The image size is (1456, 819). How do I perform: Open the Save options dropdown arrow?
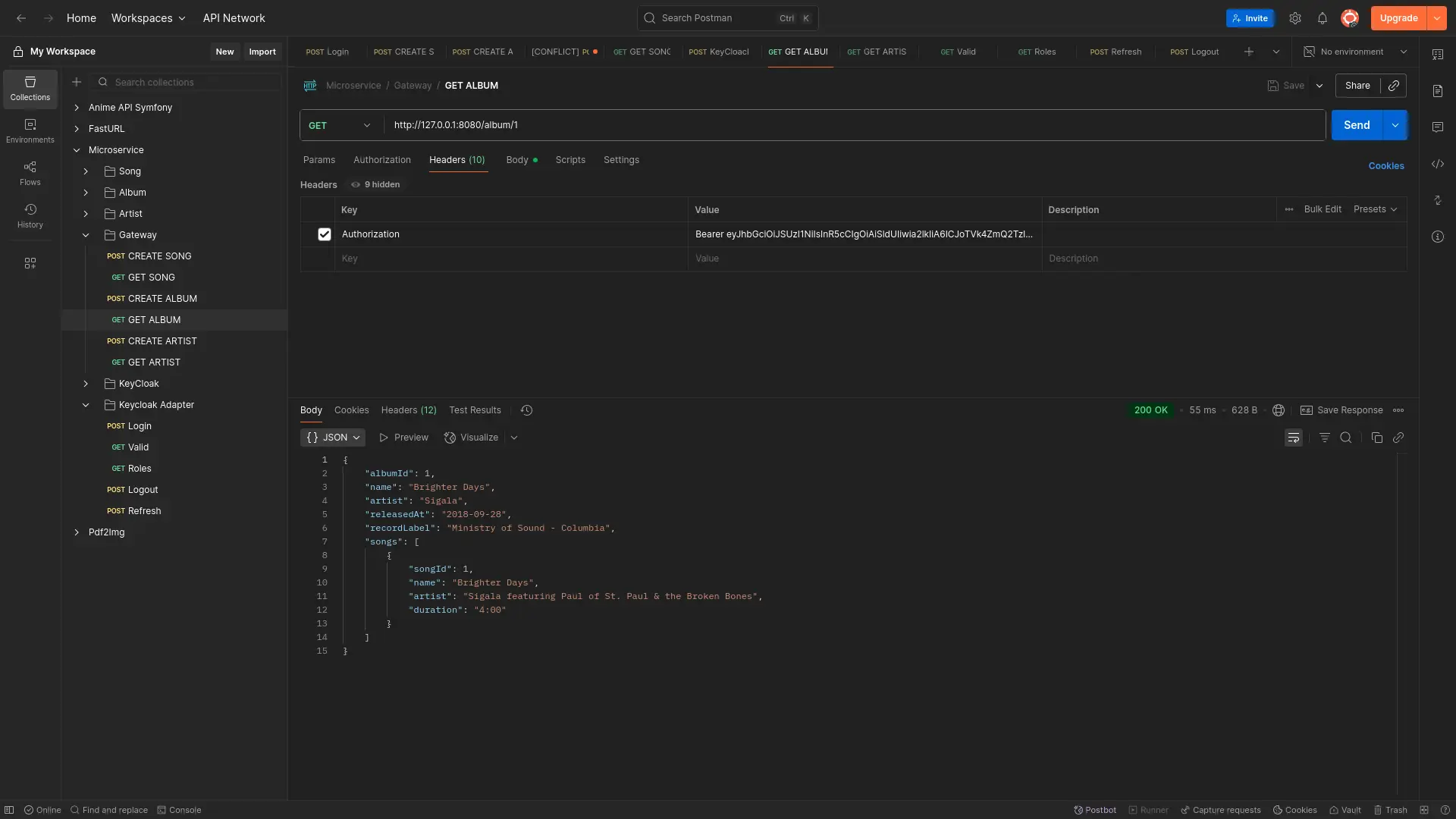(1319, 86)
